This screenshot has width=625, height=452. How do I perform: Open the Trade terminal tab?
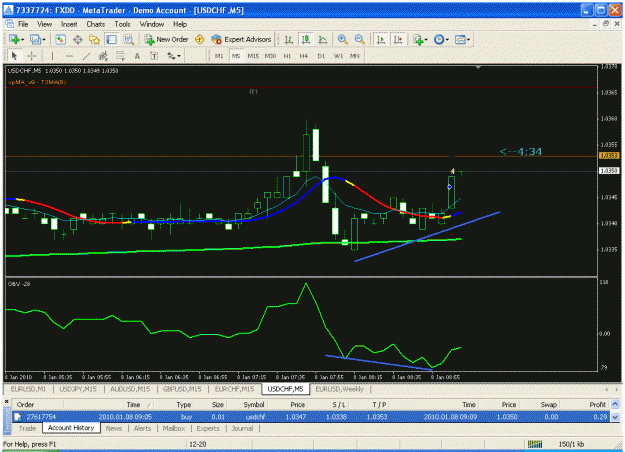click(x=27, y=428)
